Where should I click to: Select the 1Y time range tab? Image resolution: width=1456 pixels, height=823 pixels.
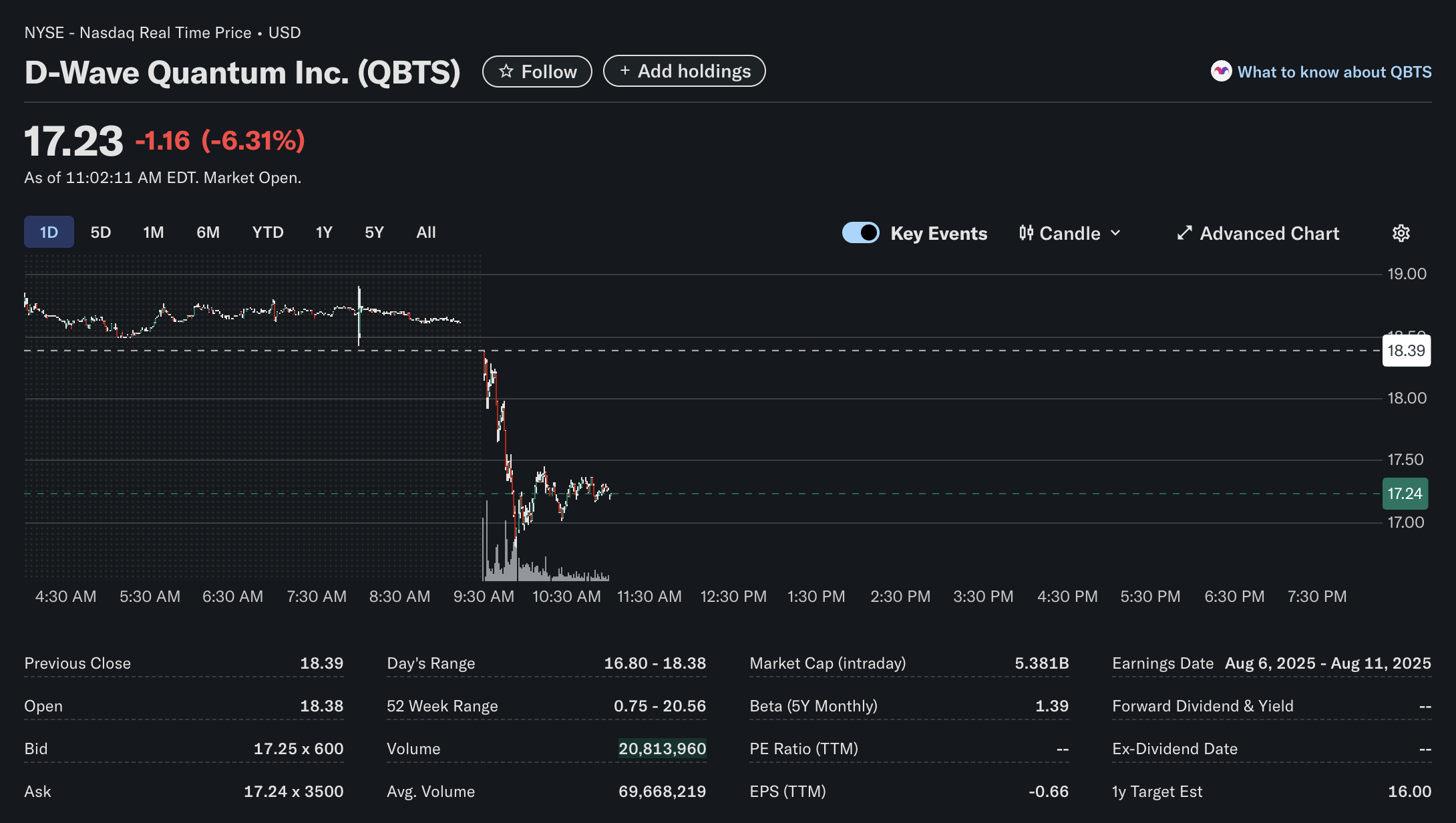[x=324, y=232]
